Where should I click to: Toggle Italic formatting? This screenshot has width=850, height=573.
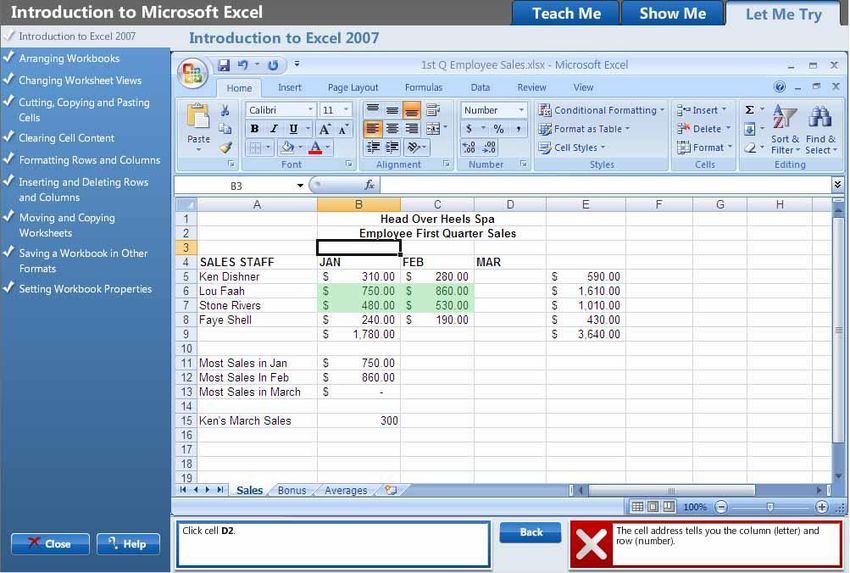(274, 128)
